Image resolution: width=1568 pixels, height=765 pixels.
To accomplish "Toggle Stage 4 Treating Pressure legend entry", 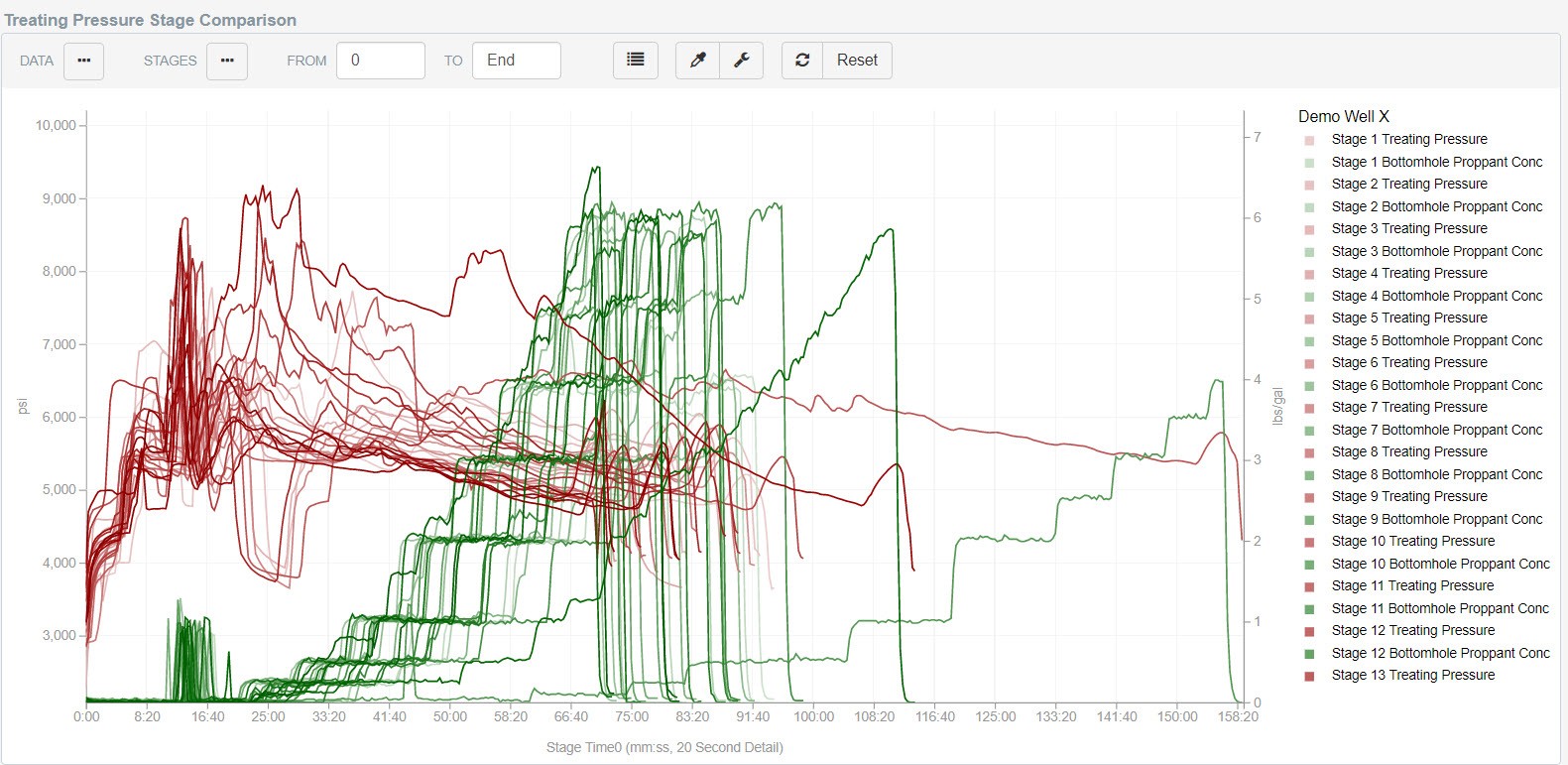I will point(1409,274).
